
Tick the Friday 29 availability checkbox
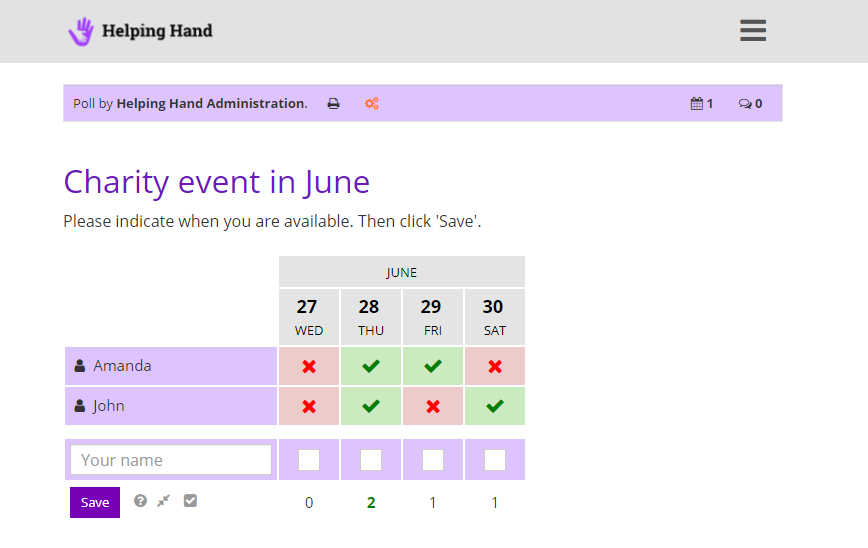click(433, 459)
